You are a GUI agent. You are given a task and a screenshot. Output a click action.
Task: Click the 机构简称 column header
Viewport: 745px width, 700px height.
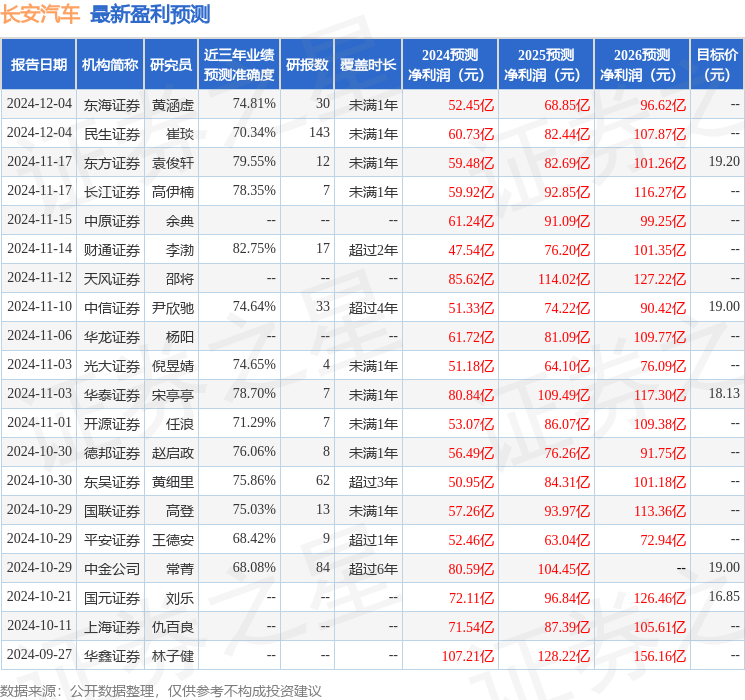[110, 65]
